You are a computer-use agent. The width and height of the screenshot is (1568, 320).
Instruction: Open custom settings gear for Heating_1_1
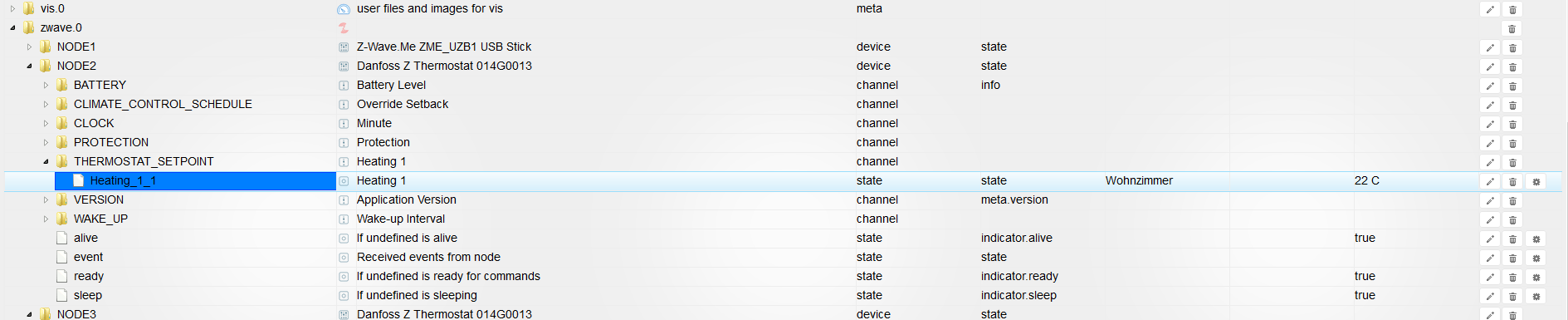pos(1536,182)
